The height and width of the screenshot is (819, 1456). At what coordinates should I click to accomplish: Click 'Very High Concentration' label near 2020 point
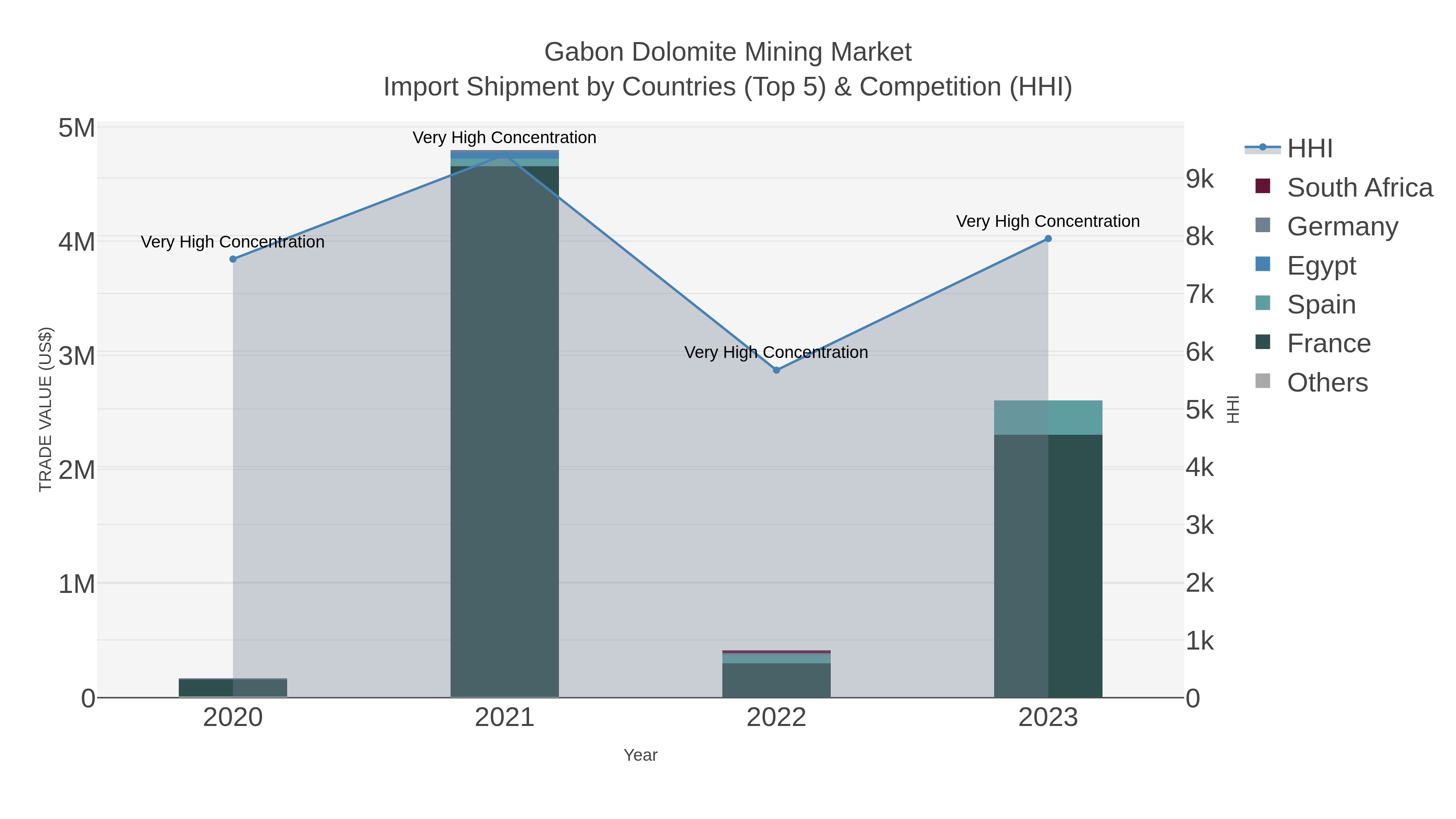click(232, 242)
